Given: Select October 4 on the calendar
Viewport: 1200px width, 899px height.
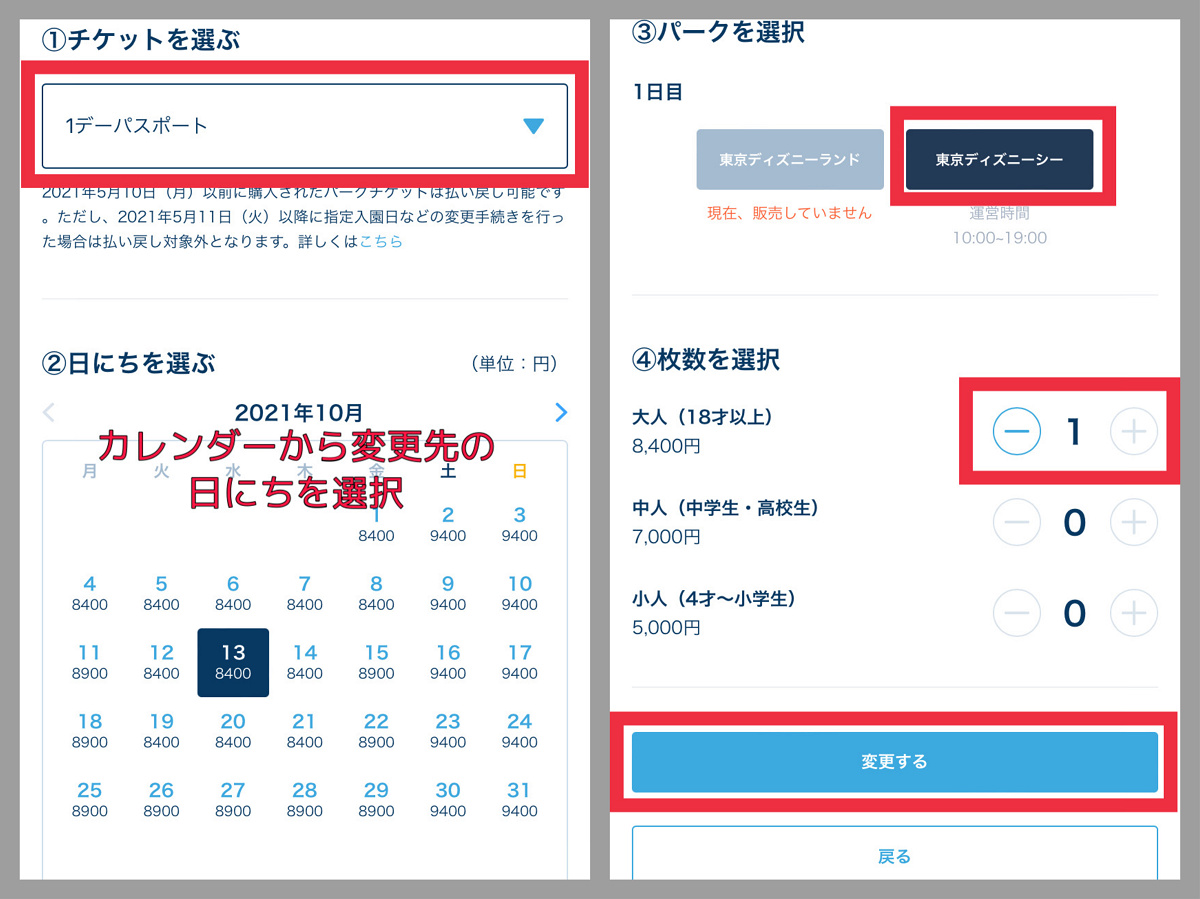Looking at the screenshot, I should (90, 593).
